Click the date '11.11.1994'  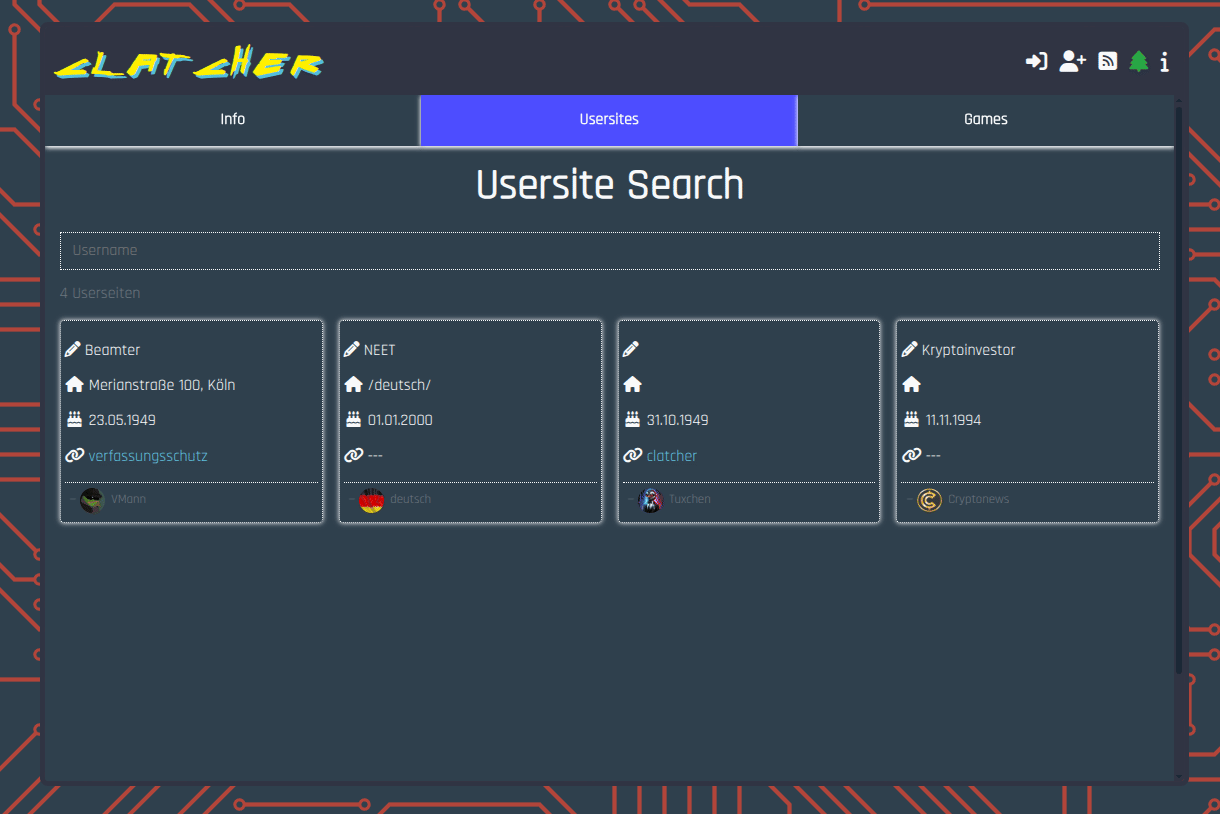pos(953,420)
